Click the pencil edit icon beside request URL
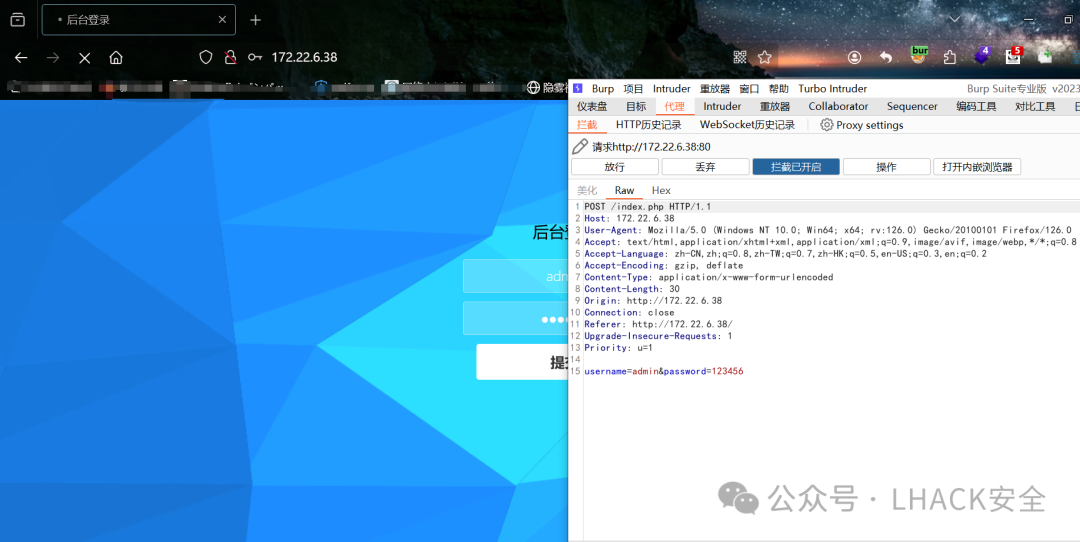 [x=581, y=146]
